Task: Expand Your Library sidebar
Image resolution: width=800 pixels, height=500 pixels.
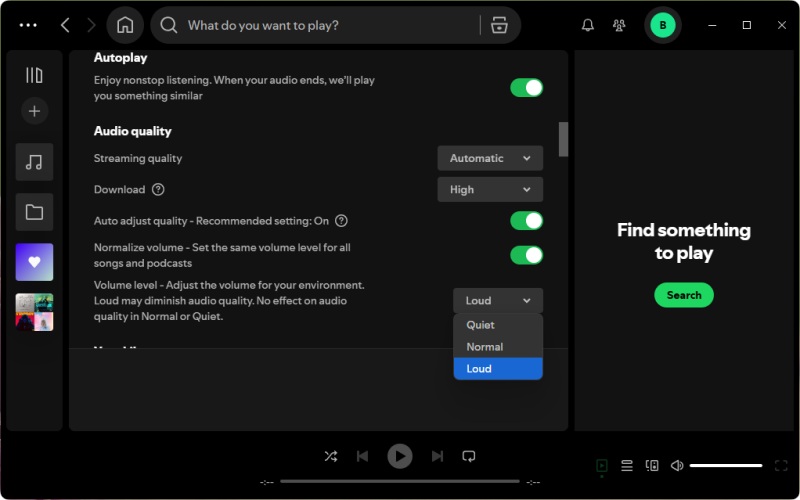Action: tap(34, 75)
